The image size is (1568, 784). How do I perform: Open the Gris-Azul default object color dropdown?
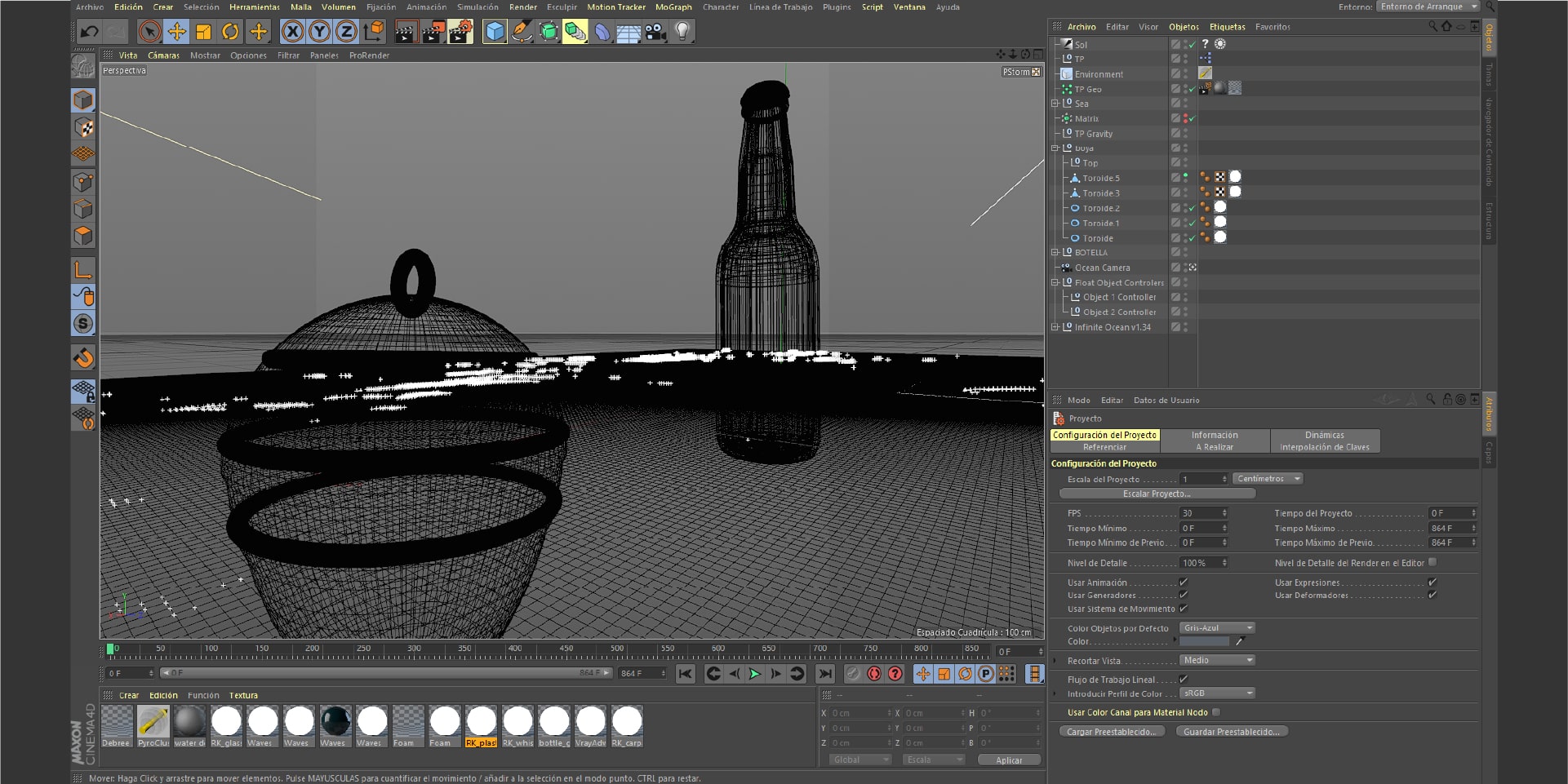pos(1216,627)
